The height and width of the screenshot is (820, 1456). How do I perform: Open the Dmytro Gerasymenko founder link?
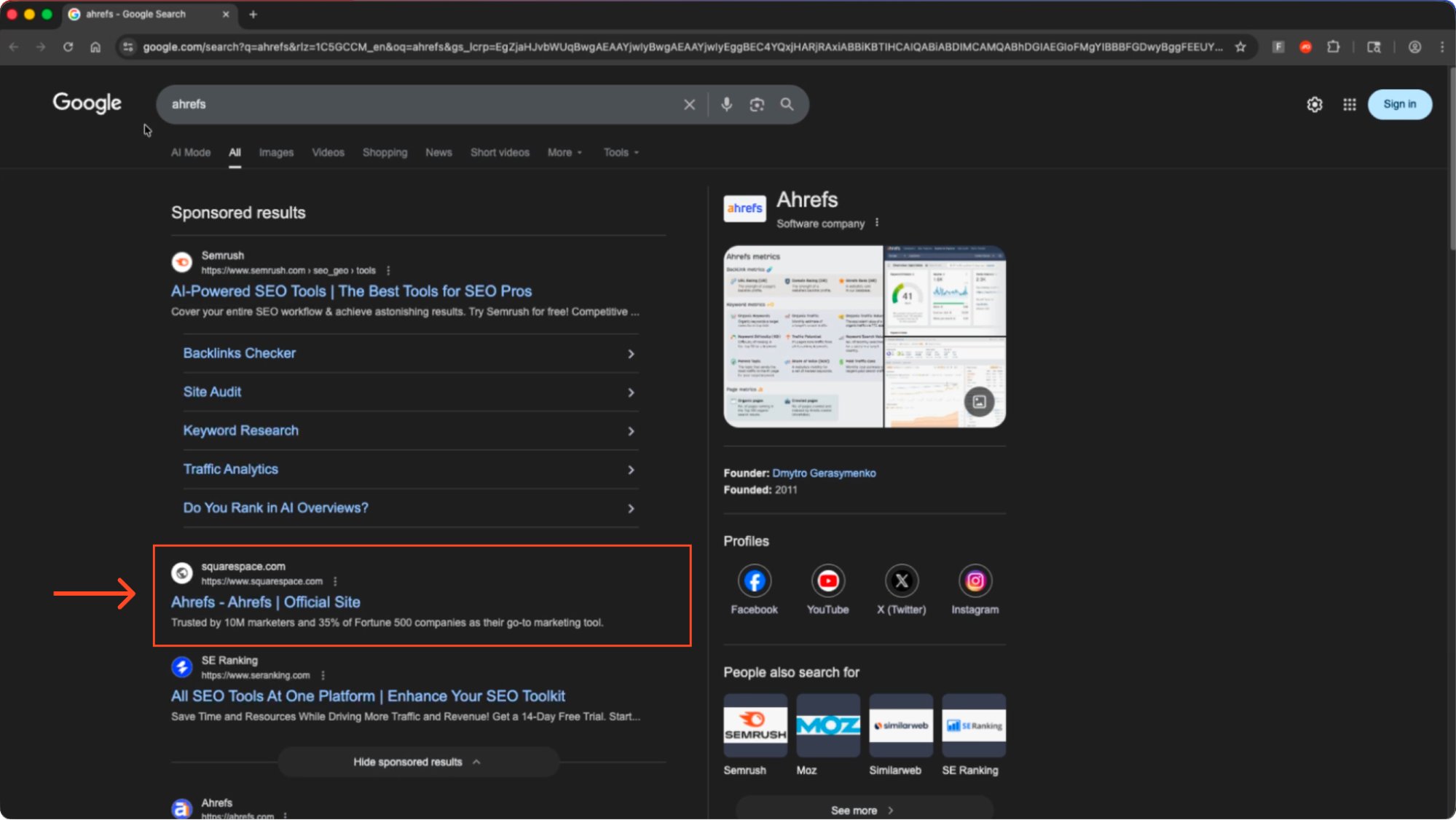click(x=824, y=473)
